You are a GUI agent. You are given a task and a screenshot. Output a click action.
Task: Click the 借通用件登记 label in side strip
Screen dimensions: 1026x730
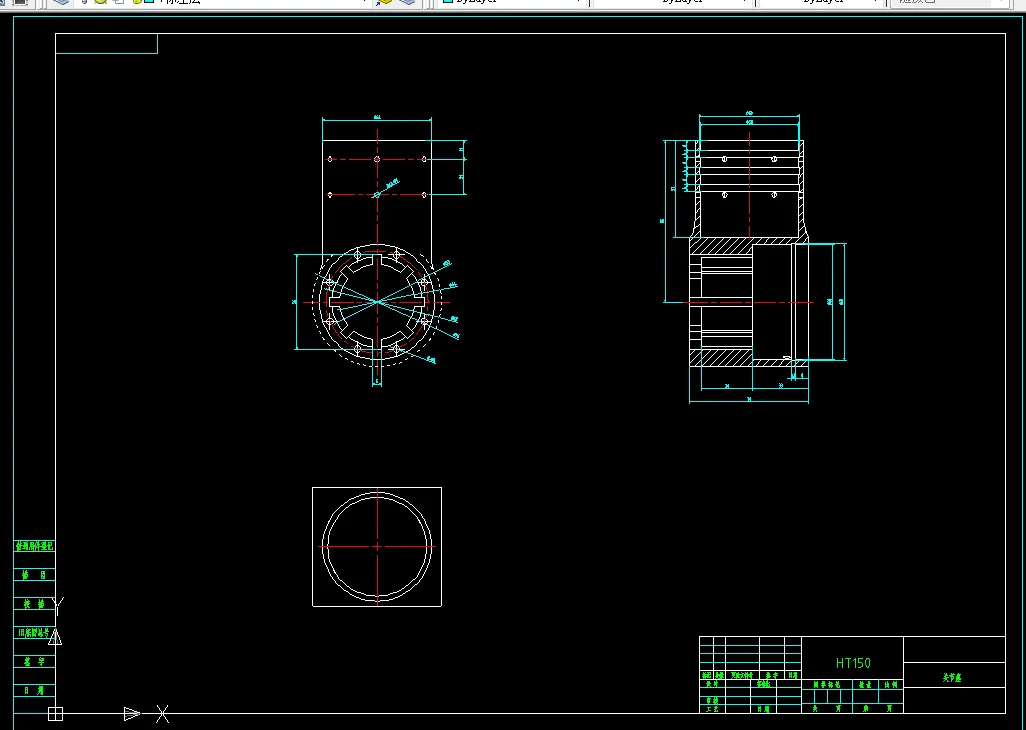point(34,546)
